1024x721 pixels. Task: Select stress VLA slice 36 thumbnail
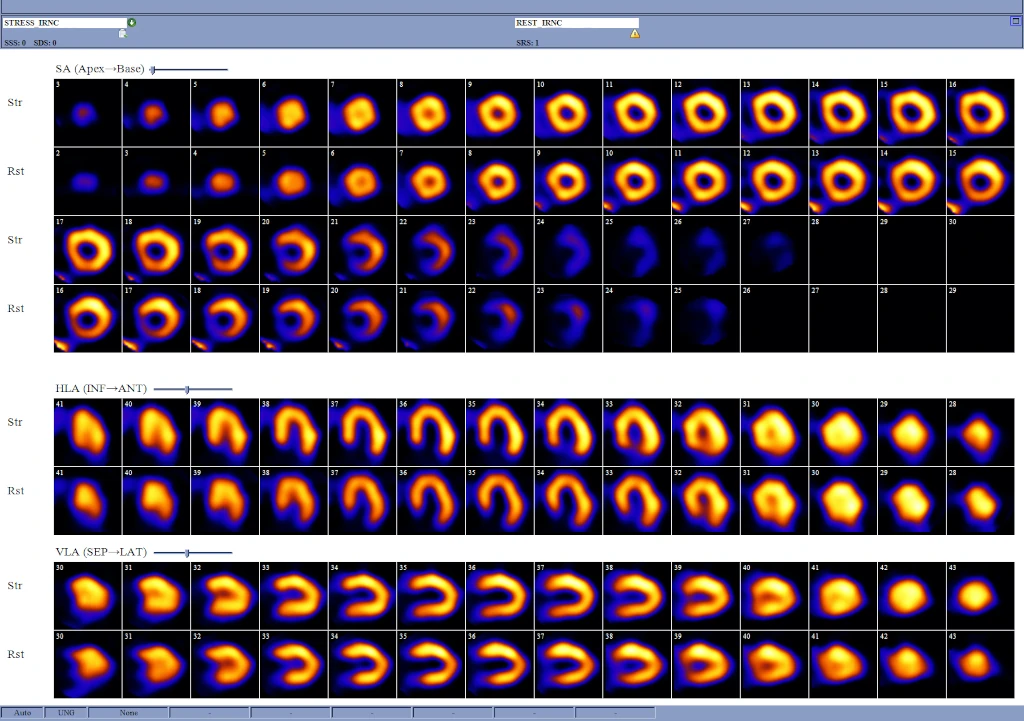tap(498, 594)
